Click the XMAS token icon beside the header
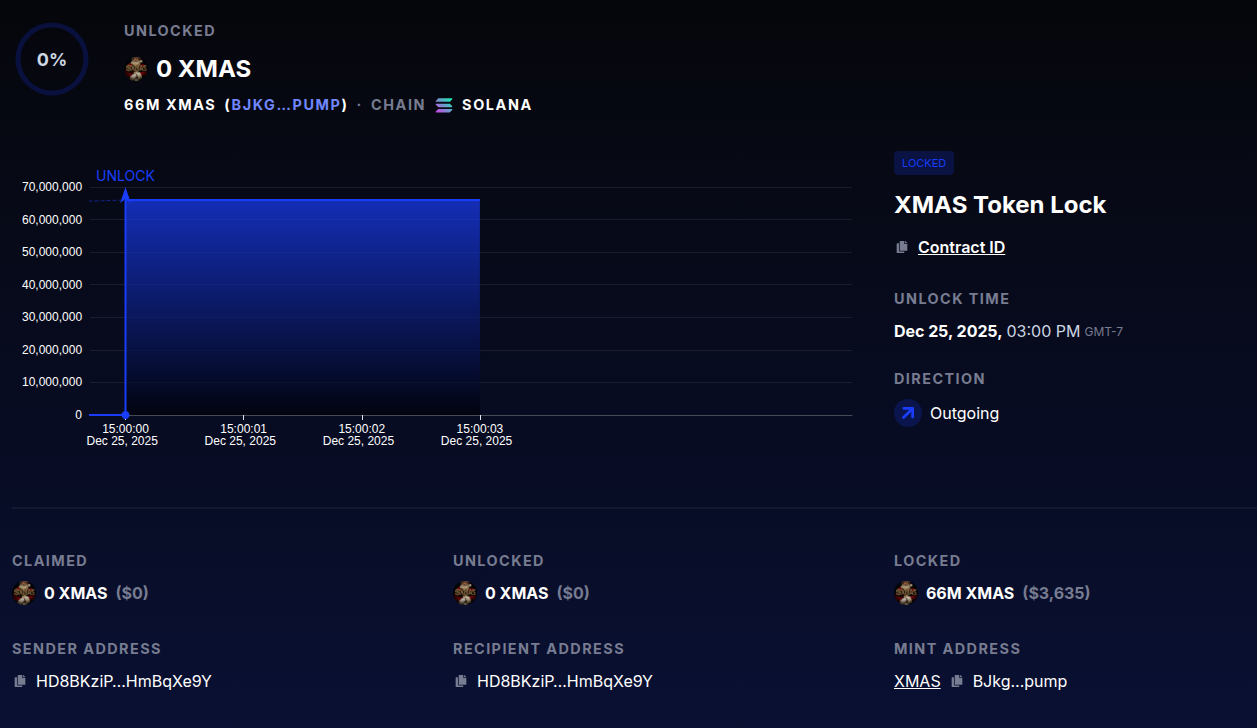This screenshot has width=1257, height=728. [x=136, y=68]
